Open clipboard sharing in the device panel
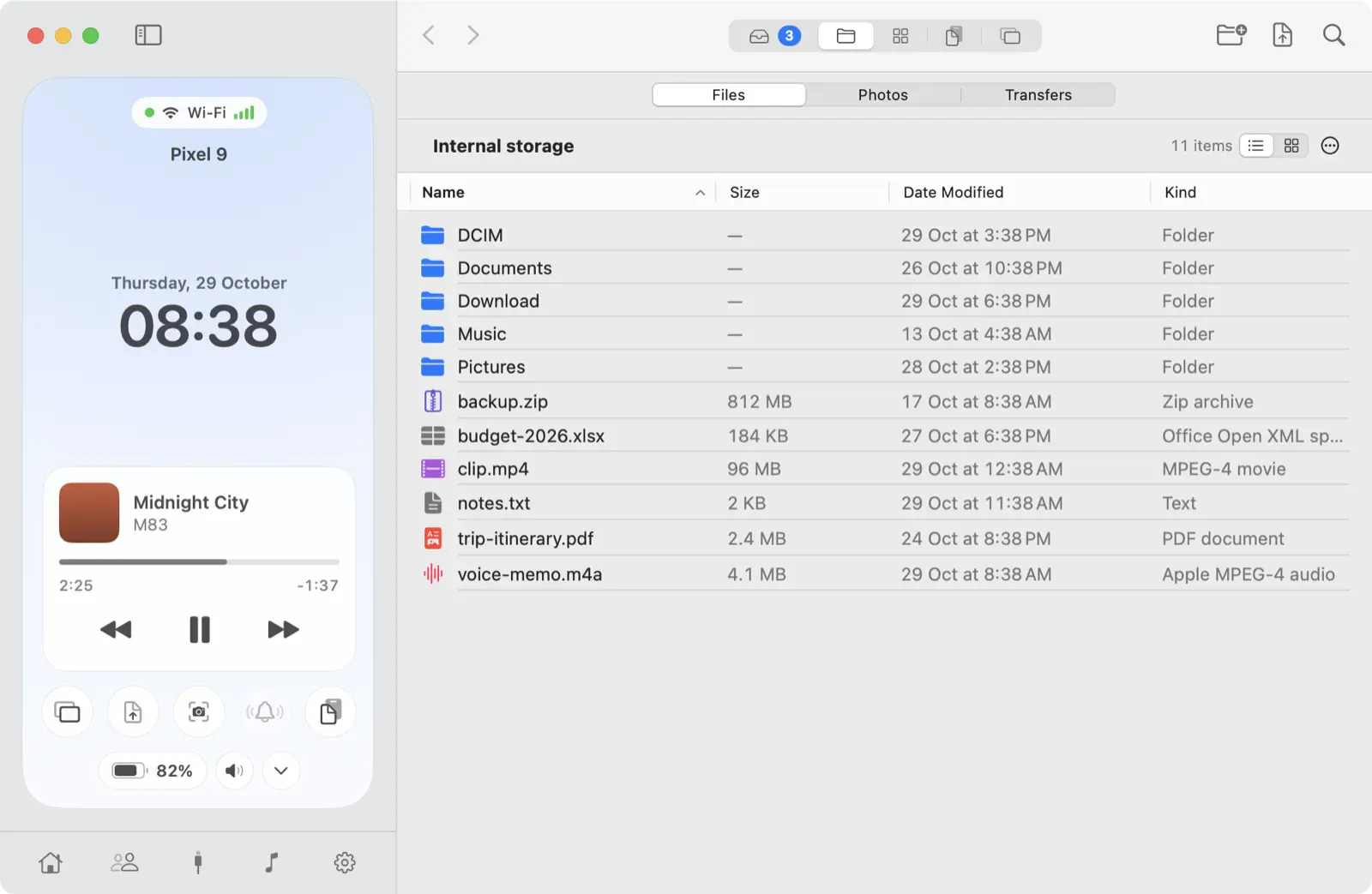The height and width of the screenshot is (894, 1372). point(330,712)
